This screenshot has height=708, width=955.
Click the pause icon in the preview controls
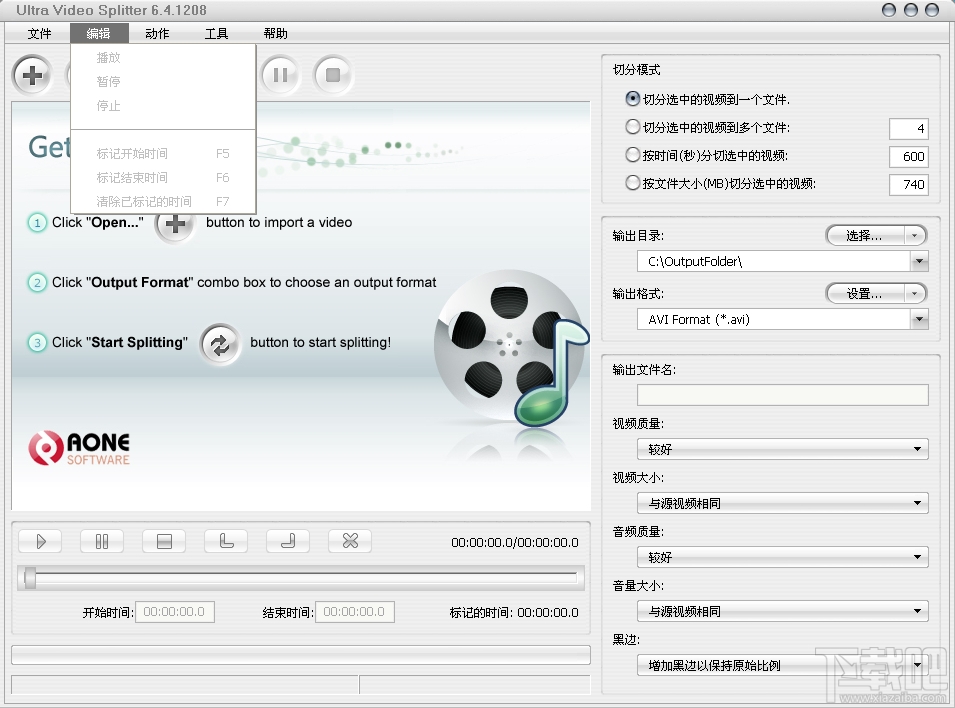point(102,540)
